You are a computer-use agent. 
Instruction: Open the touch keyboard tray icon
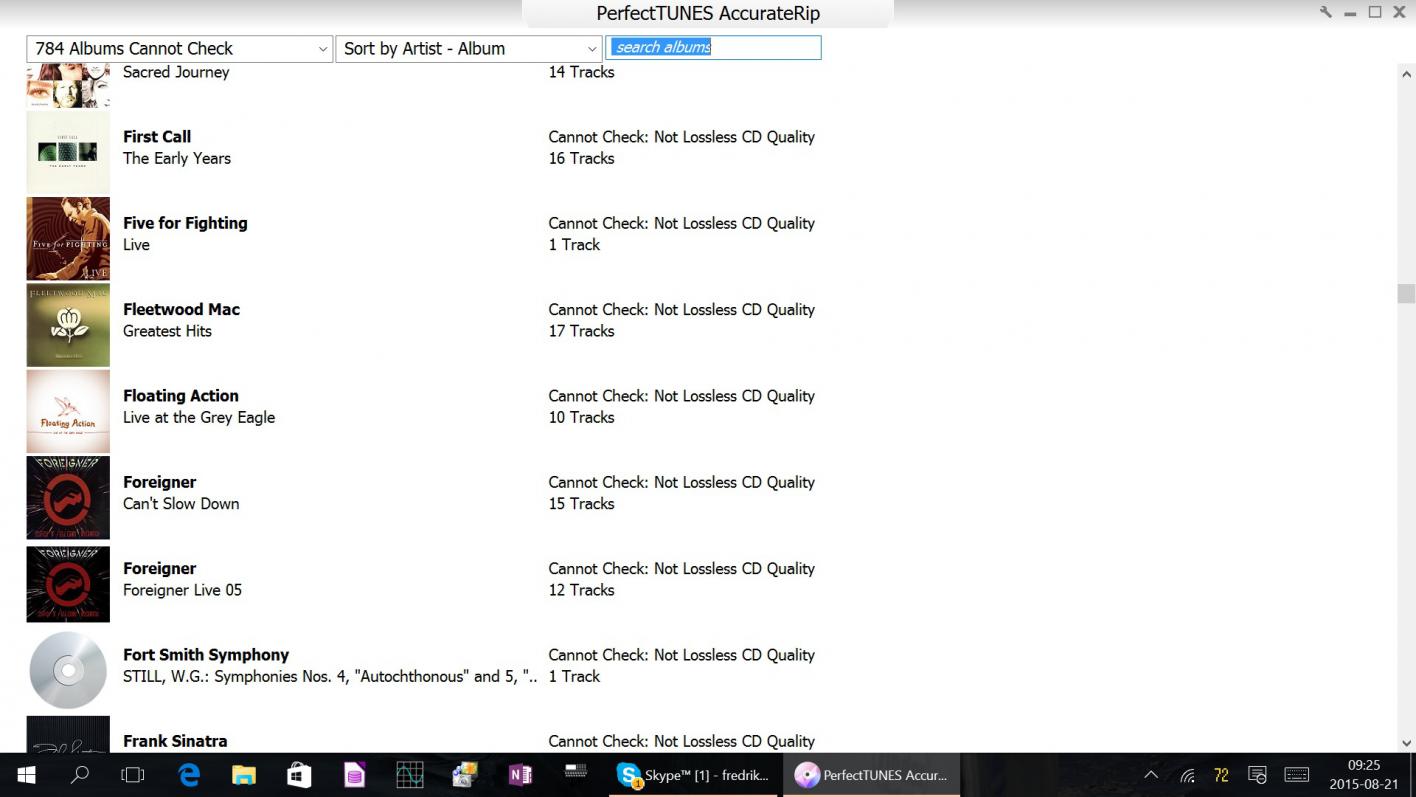click(1297, 775)
